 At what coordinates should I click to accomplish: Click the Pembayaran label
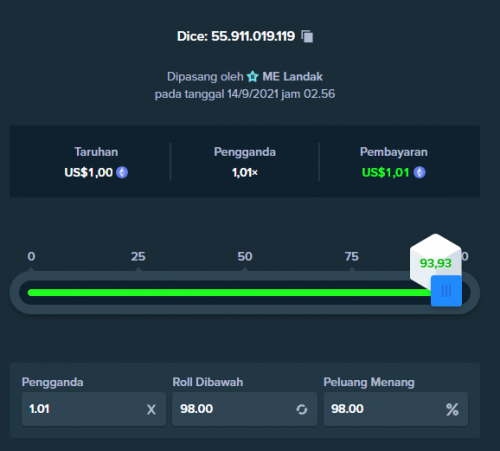pyautogui.click(x=394, y=152)
